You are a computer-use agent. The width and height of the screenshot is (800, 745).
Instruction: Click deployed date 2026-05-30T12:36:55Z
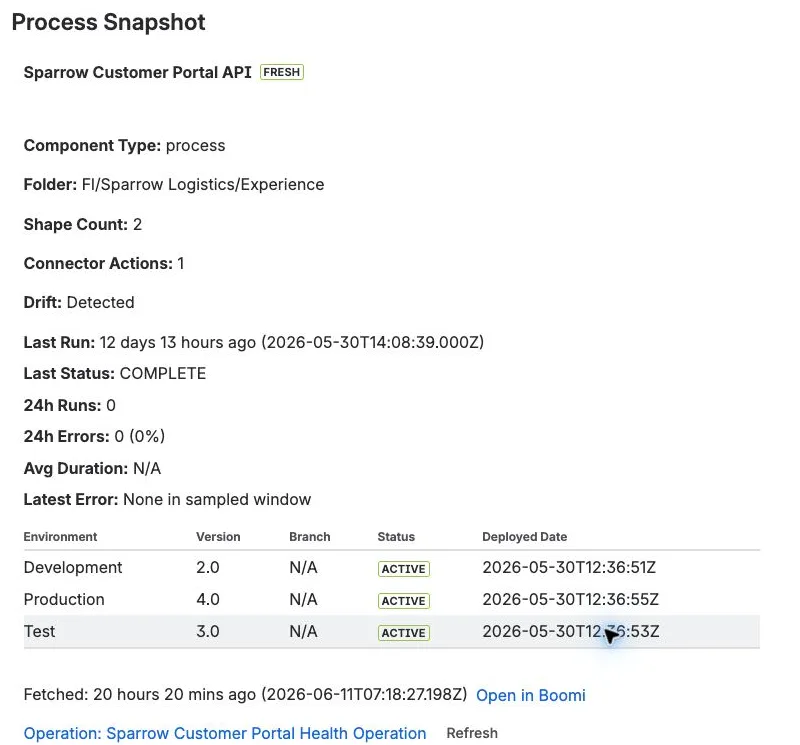pyautogui.click(x=570, y=600)
